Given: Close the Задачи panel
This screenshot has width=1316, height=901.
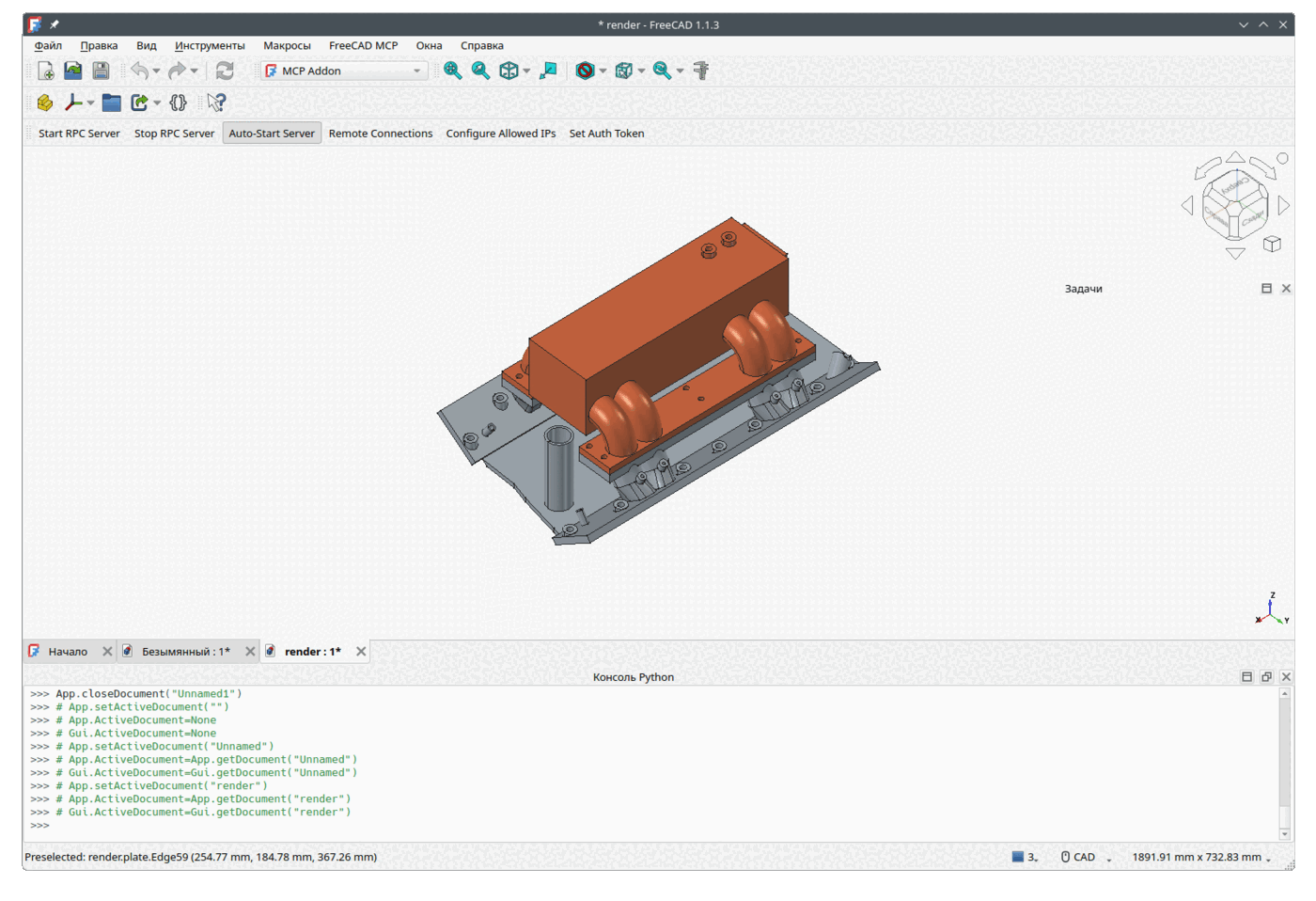Looking at the screenshot, I should click(x=1286, y=289).
